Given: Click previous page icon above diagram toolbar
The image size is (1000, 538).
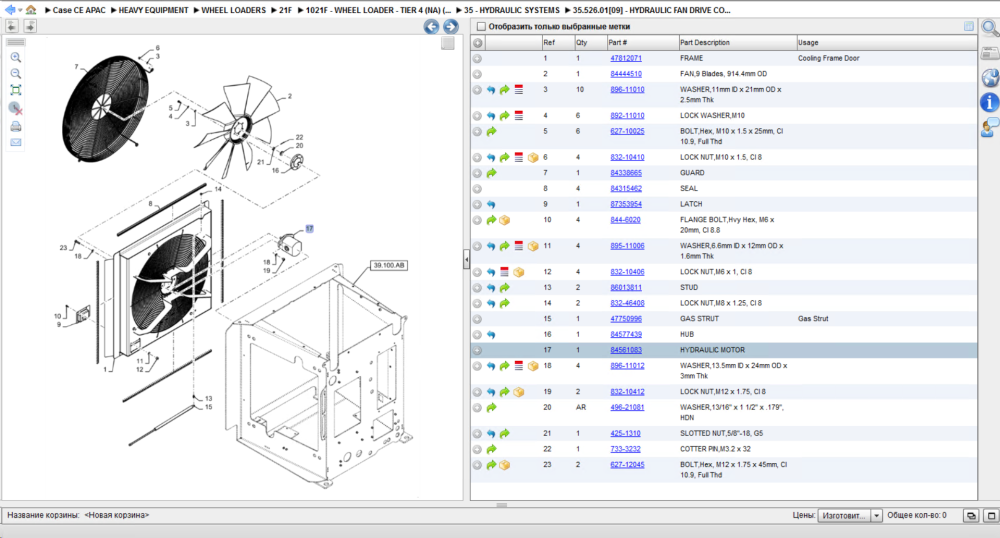Looking at the screenshot, I should (11, 26).
